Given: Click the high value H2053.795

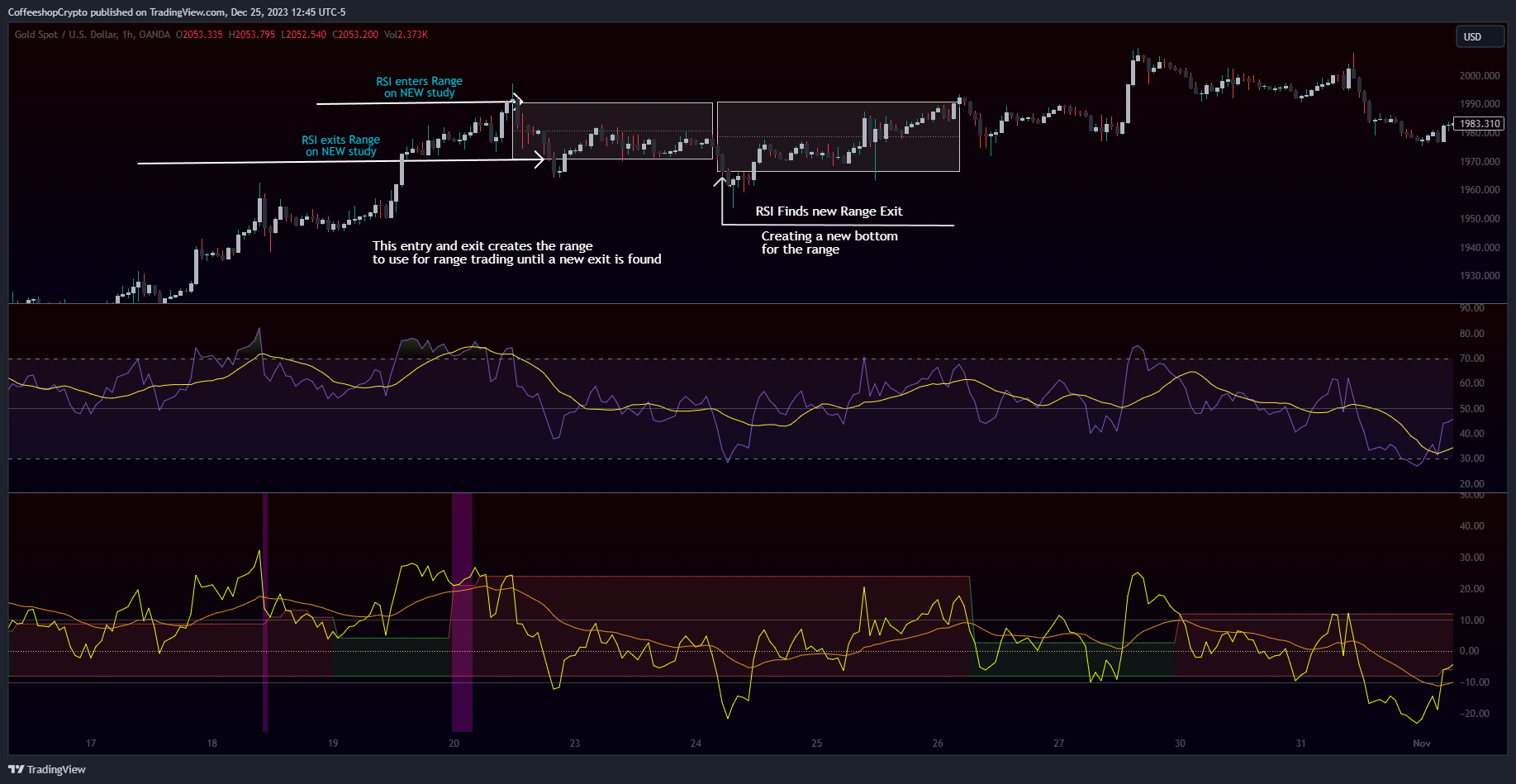Looking at the screenshot, I should click(x=252, y=35).
